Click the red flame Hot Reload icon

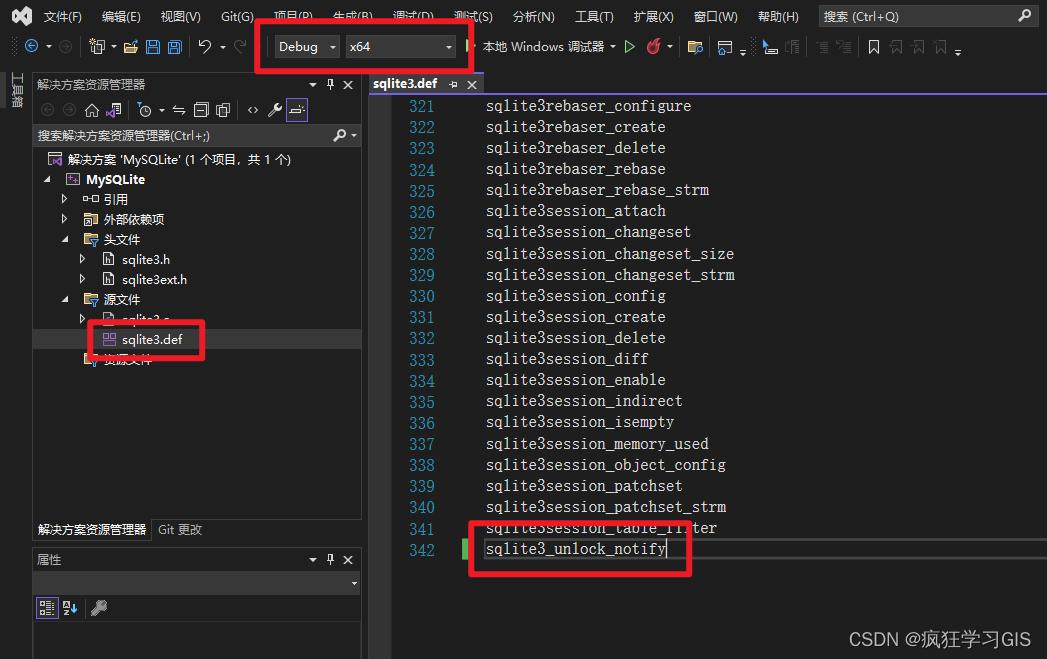(x=653, y=46)
